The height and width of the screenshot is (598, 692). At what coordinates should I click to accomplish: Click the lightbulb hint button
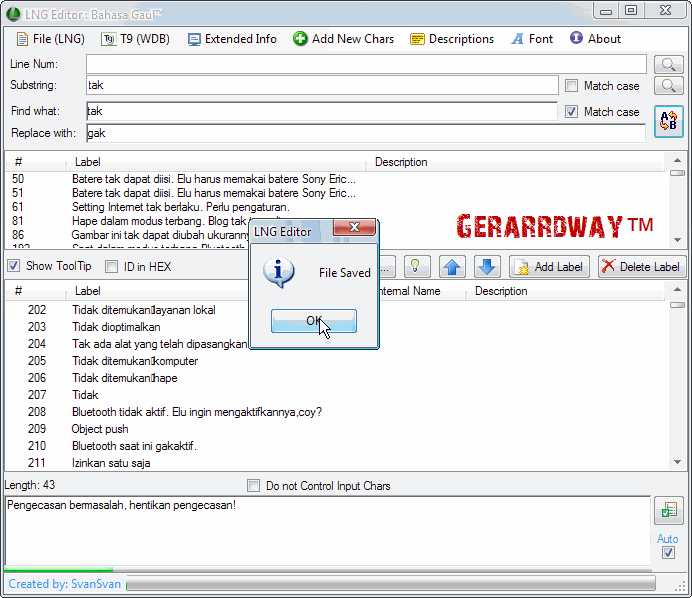[418, 266]
